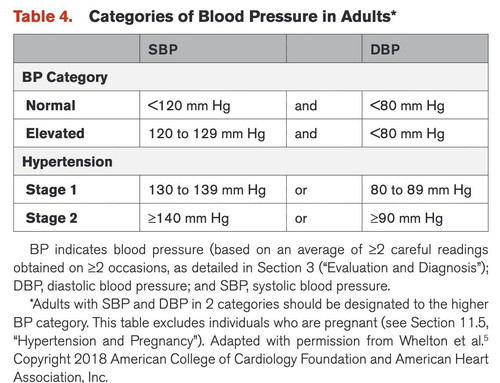Select the "BP Category" section row
This screenshot has width=500, height=383.
251,77
